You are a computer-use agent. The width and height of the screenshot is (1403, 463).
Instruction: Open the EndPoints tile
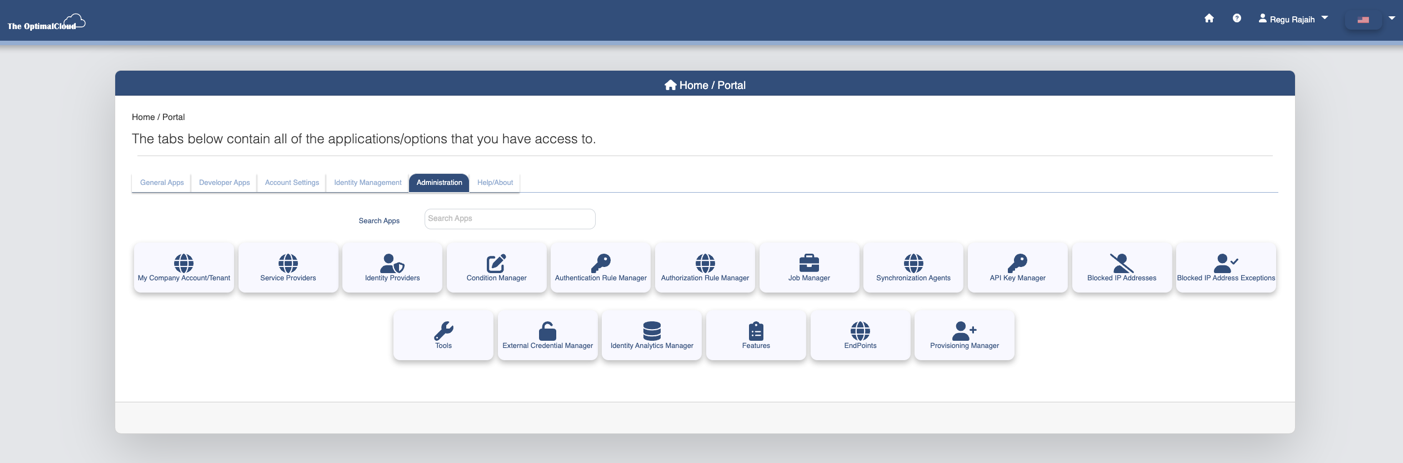pos(860,335)
